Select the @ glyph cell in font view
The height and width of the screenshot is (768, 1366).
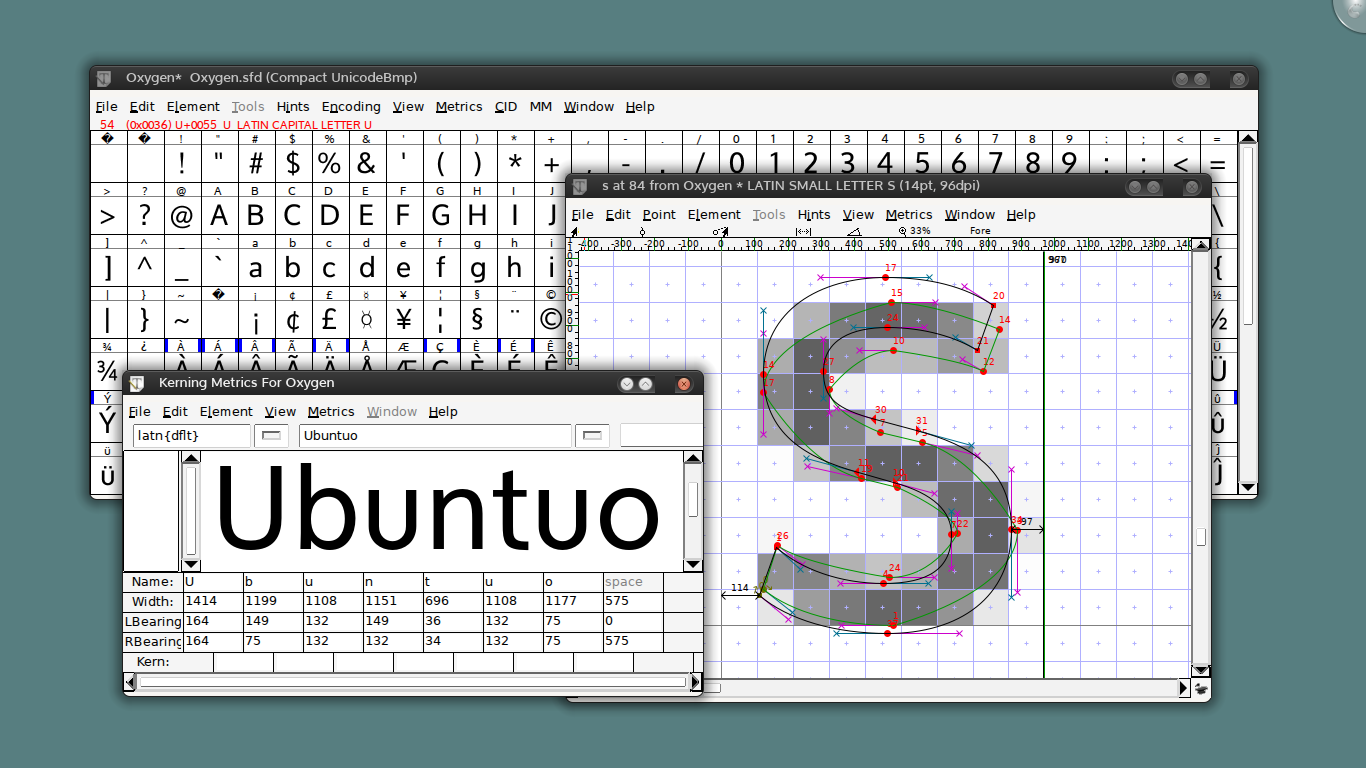[x=182, y=215]
